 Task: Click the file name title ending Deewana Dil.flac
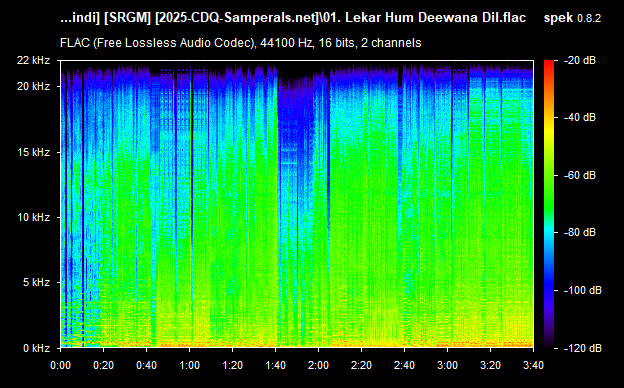293,18
